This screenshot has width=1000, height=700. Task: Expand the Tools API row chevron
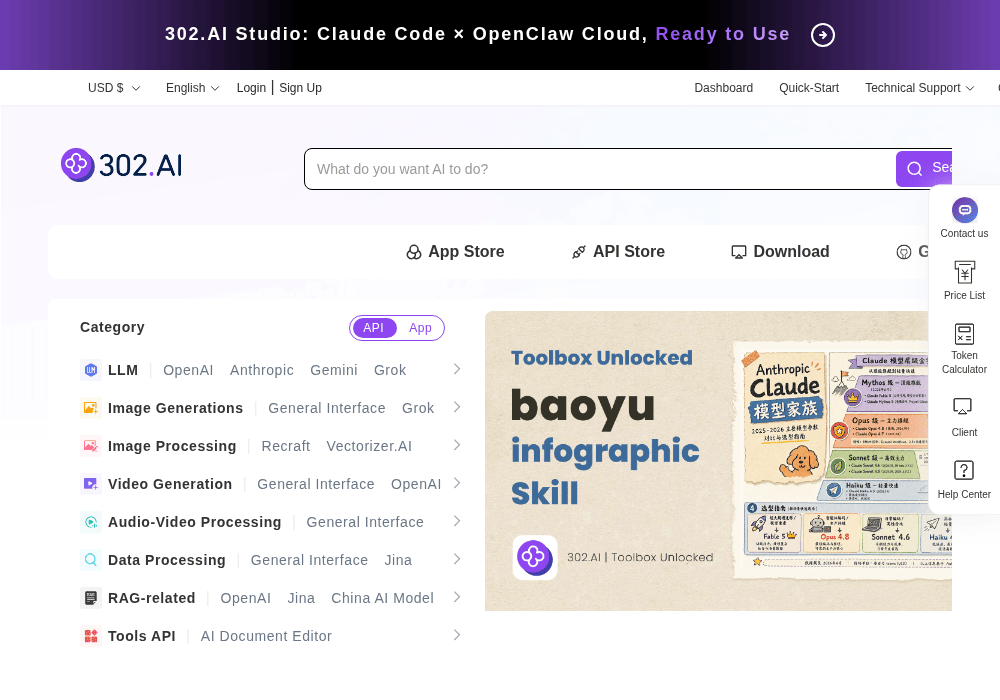tap(457, 635)
